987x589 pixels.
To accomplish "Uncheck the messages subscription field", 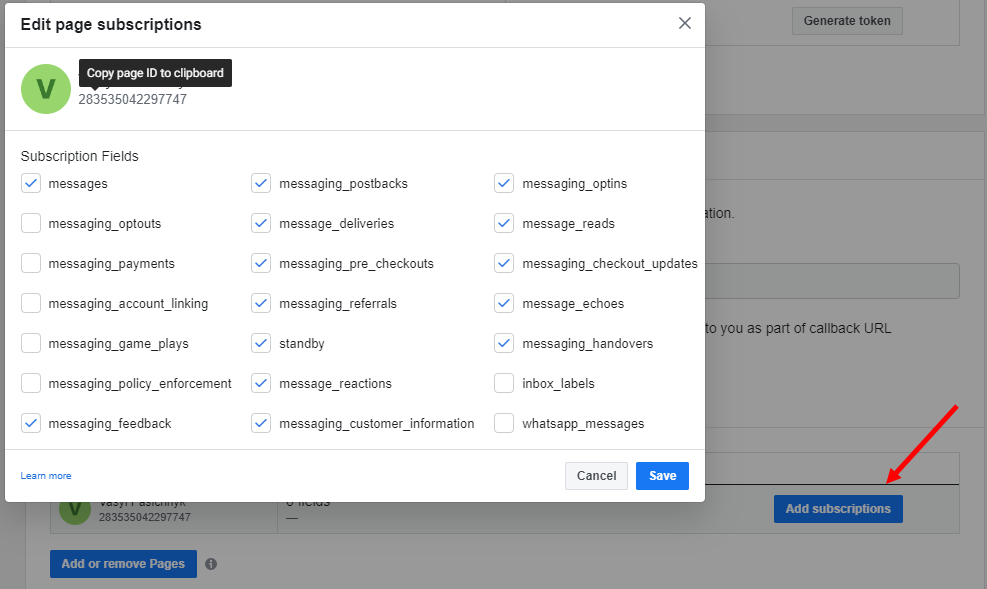I will tap(31, 183).
